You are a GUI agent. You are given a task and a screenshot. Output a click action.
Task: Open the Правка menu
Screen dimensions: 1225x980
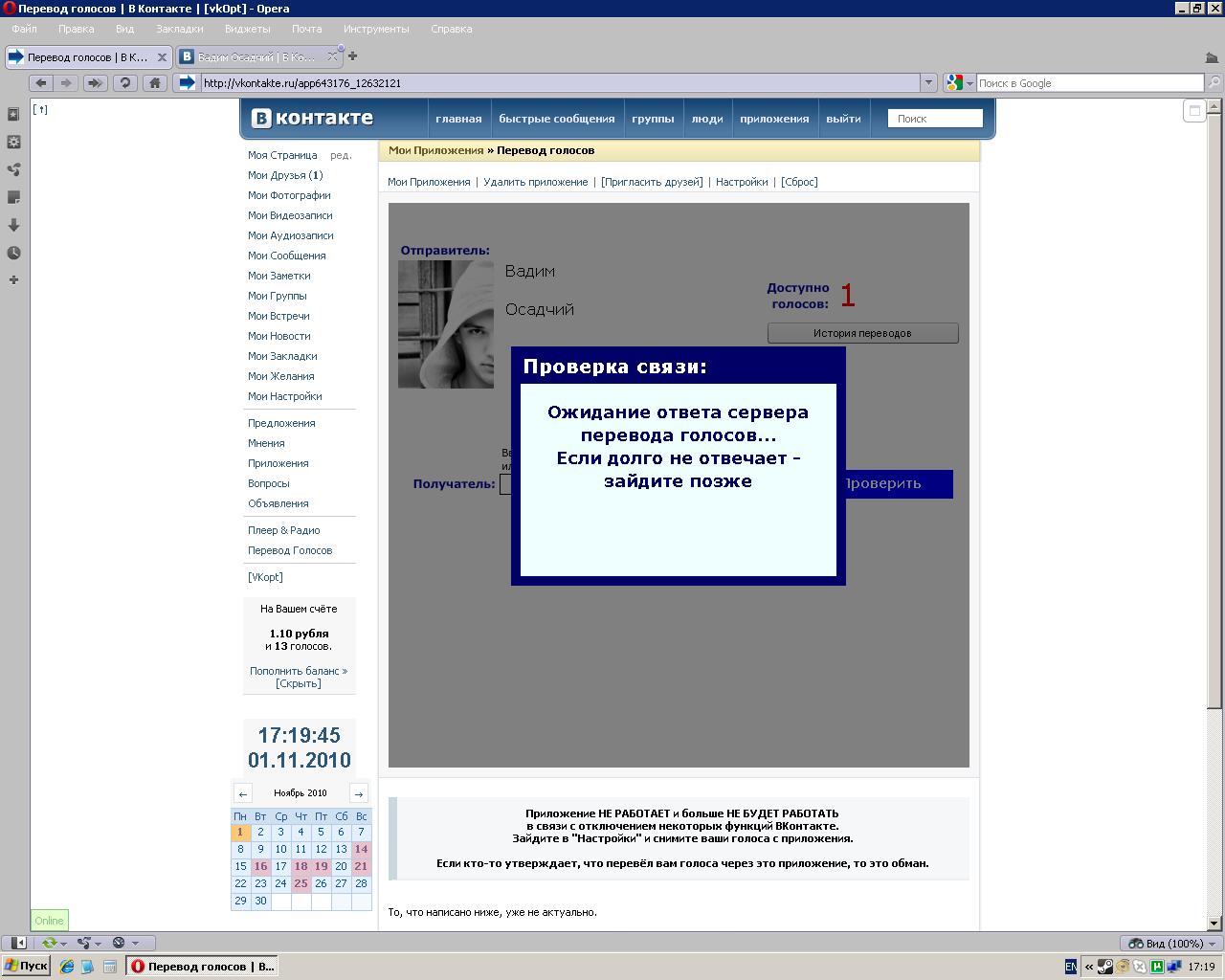(77, 29)
